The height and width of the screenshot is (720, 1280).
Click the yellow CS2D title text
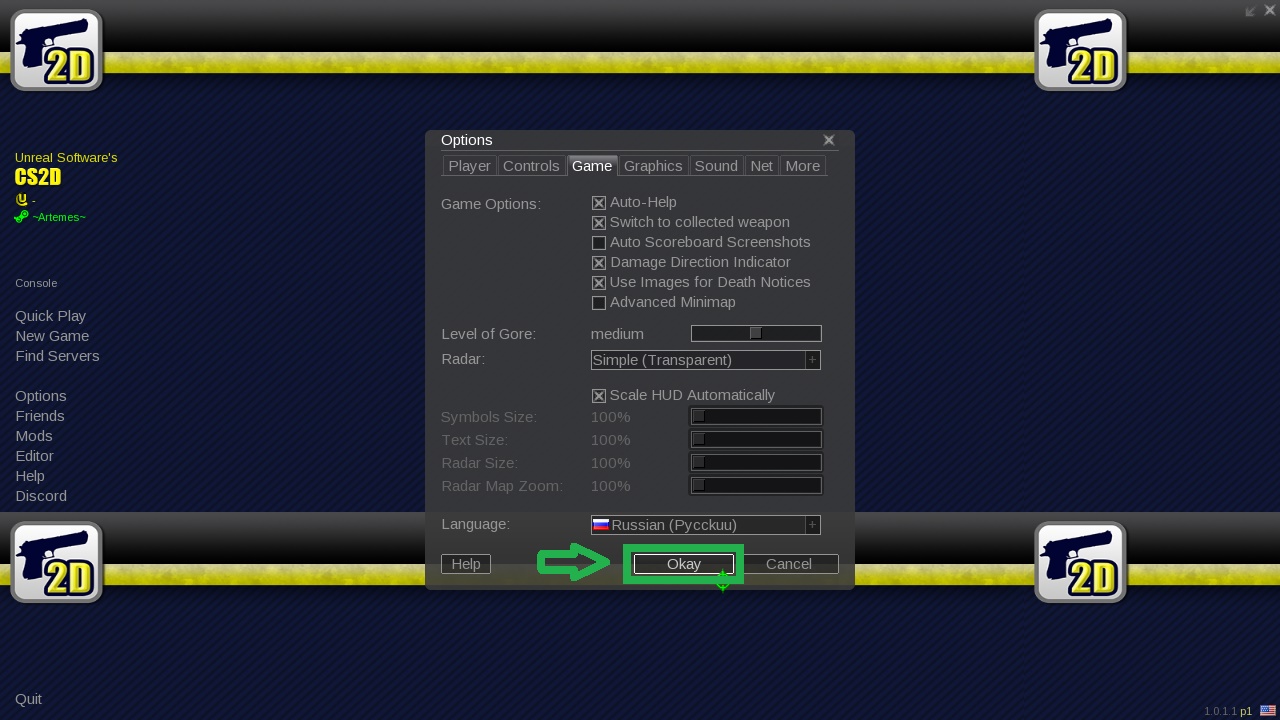point(38,177)
